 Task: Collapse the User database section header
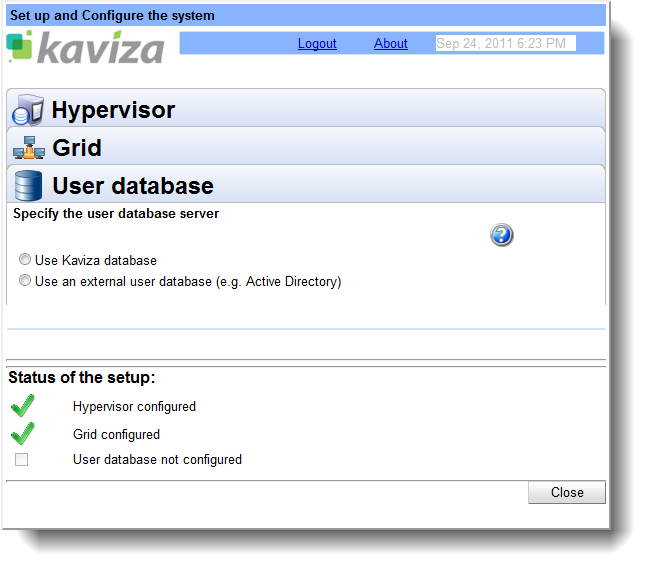click(133, 186)
